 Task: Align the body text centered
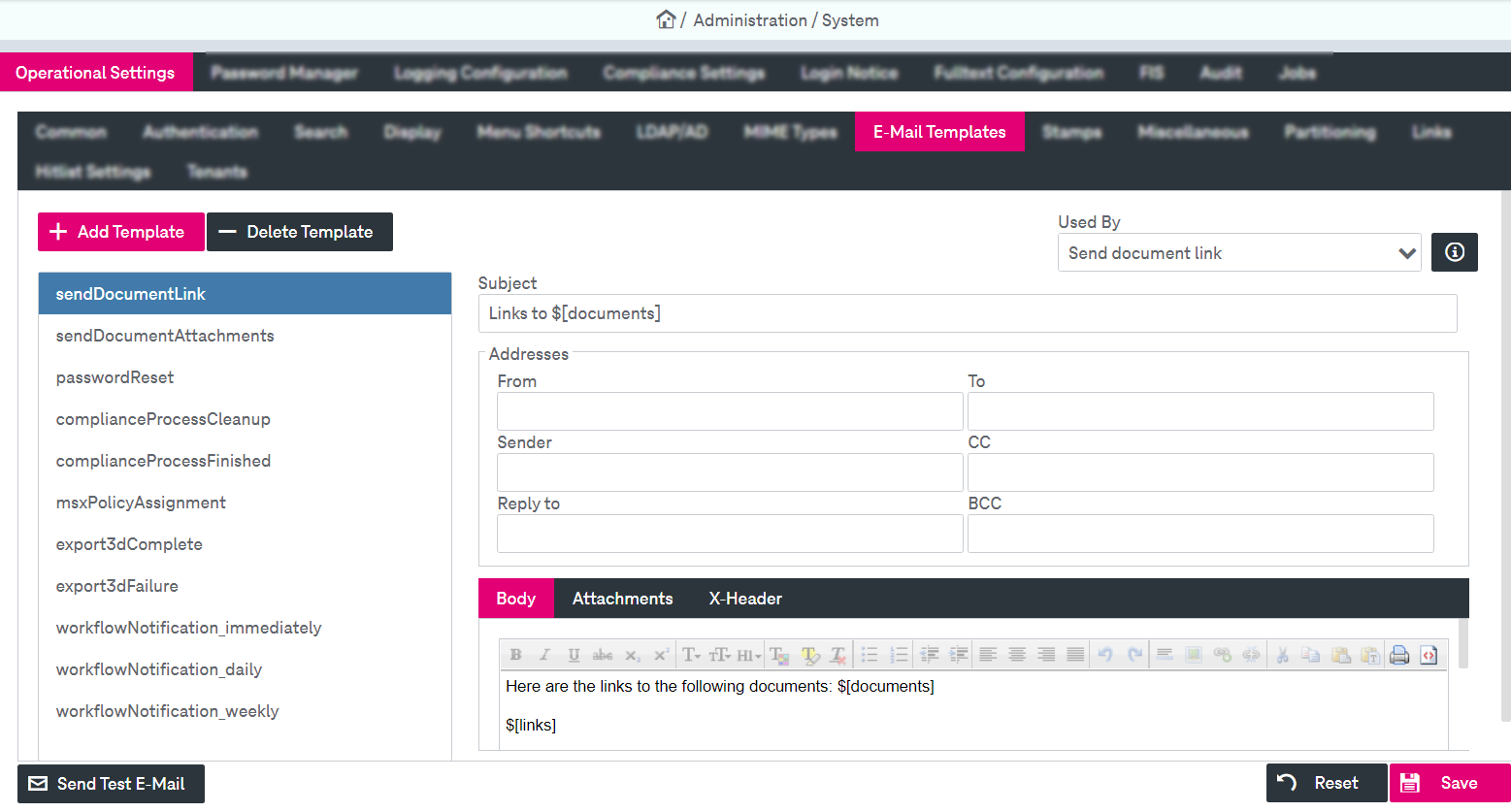tap(1016, 655)
